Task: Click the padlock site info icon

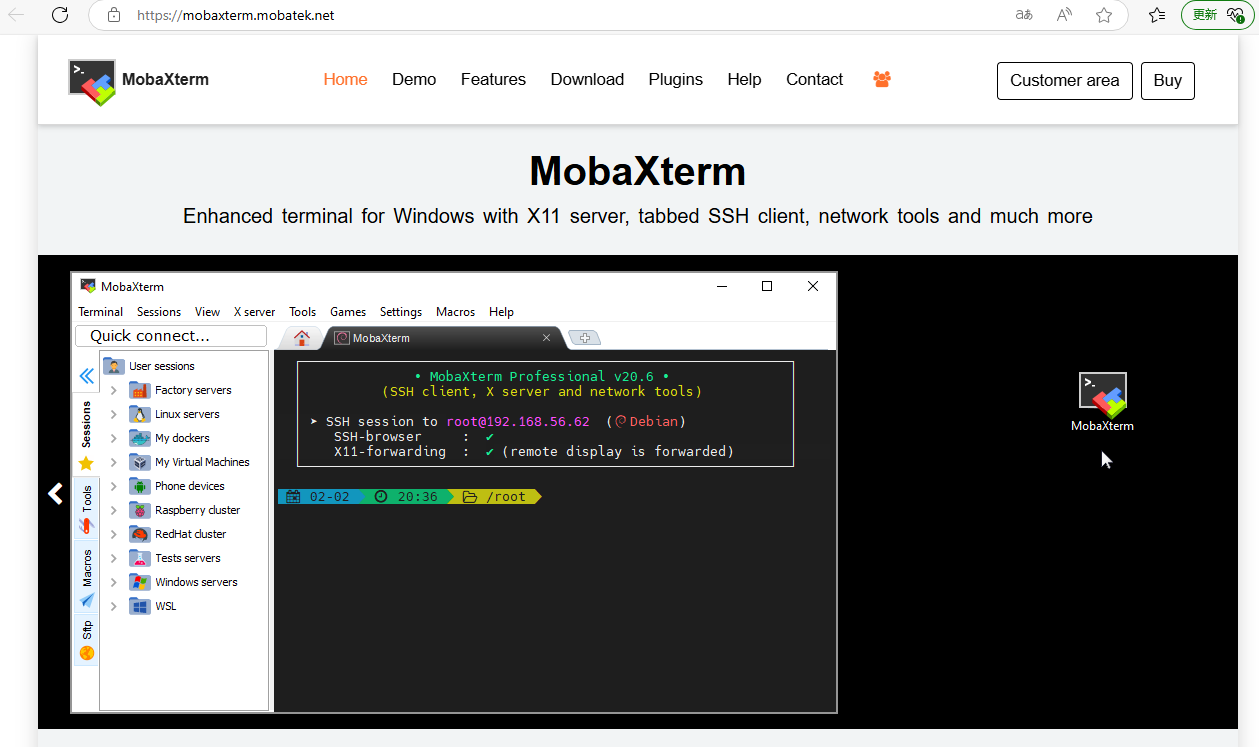Action: tap(114, 15)
